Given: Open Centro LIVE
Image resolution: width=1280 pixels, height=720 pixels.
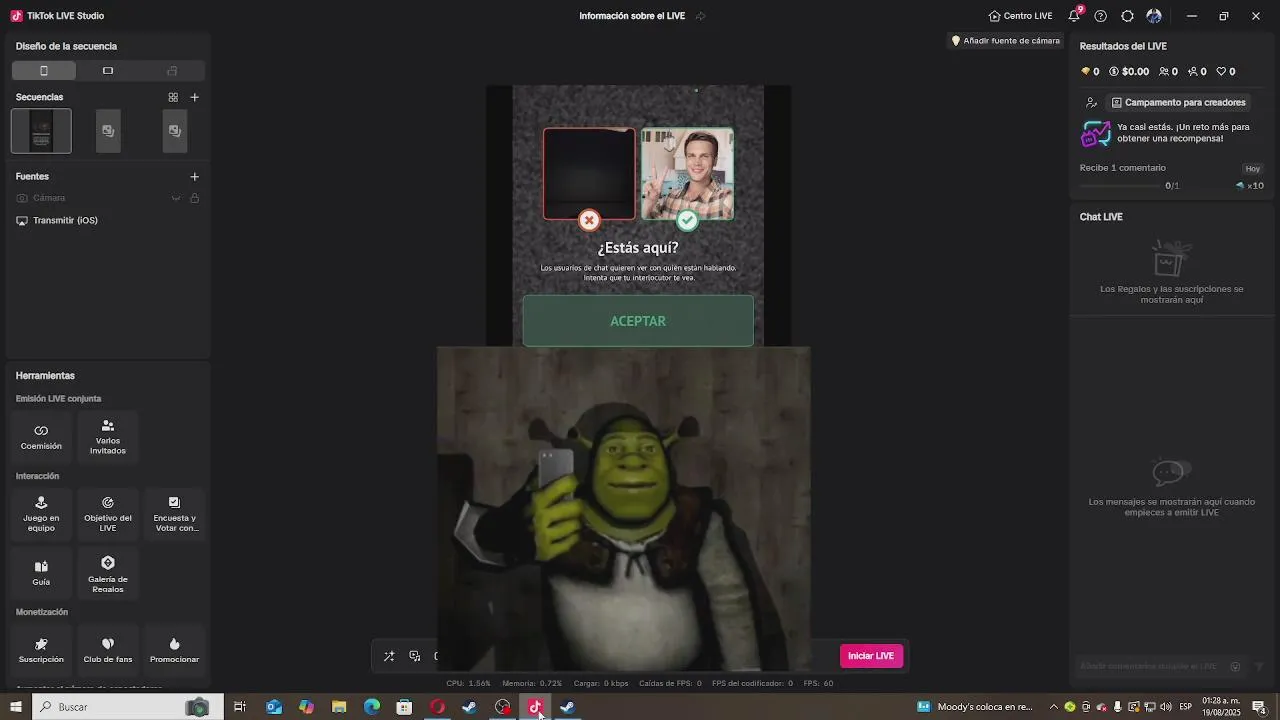Looking at the screenshot, I should (x=1020, y=16).
